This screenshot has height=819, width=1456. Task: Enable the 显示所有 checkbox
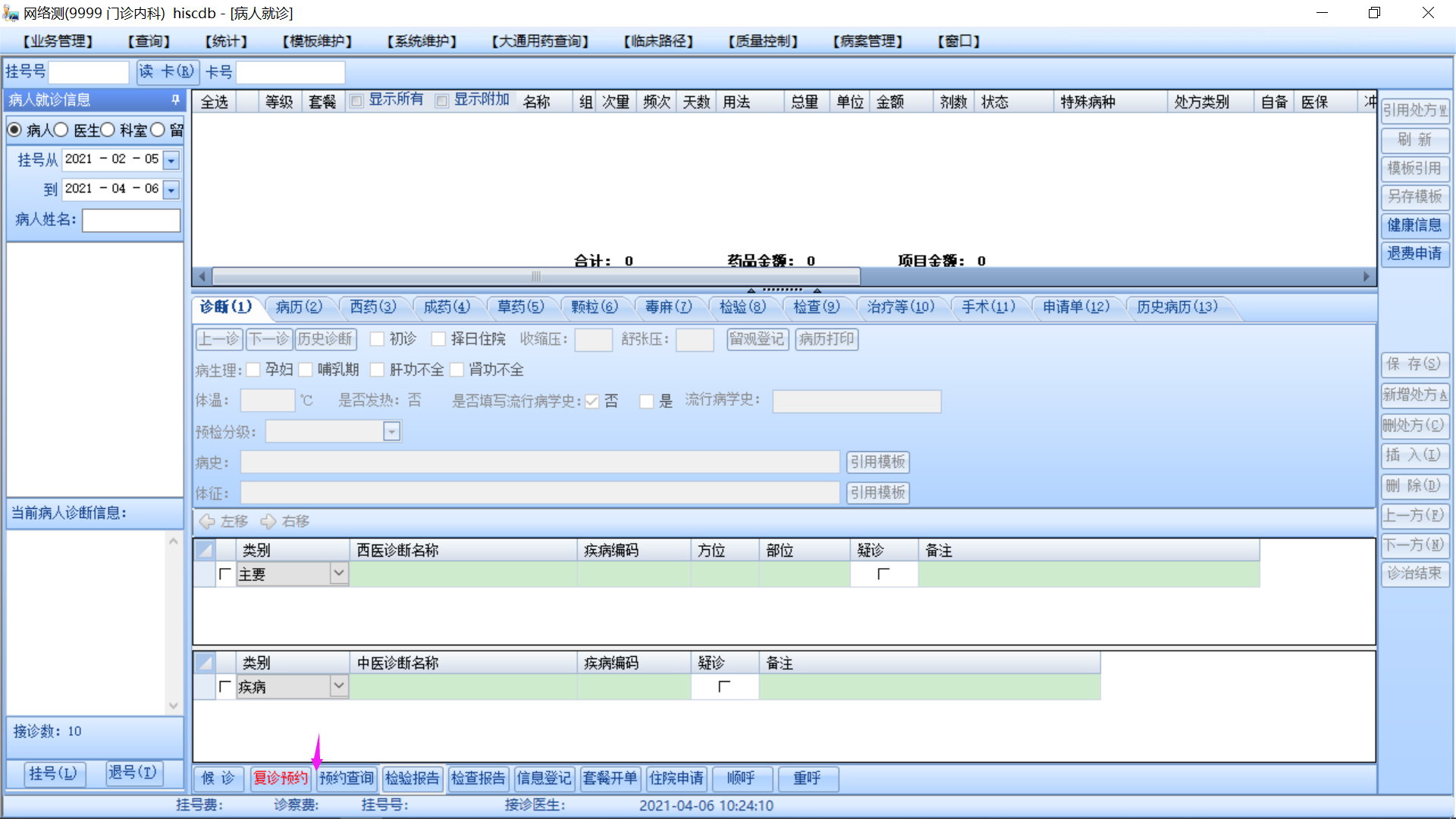356,101
